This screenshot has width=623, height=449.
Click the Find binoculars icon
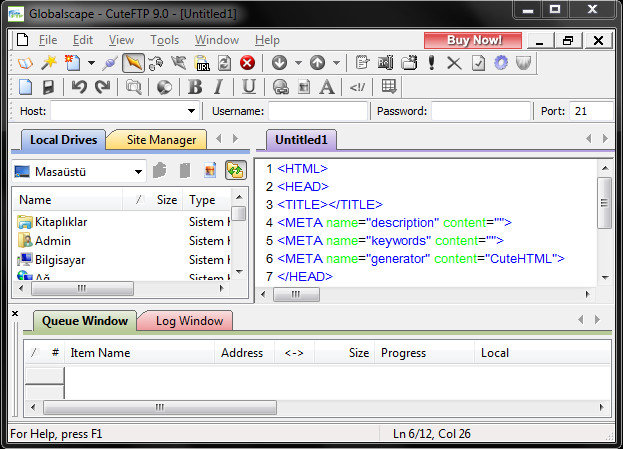(133, 87)
